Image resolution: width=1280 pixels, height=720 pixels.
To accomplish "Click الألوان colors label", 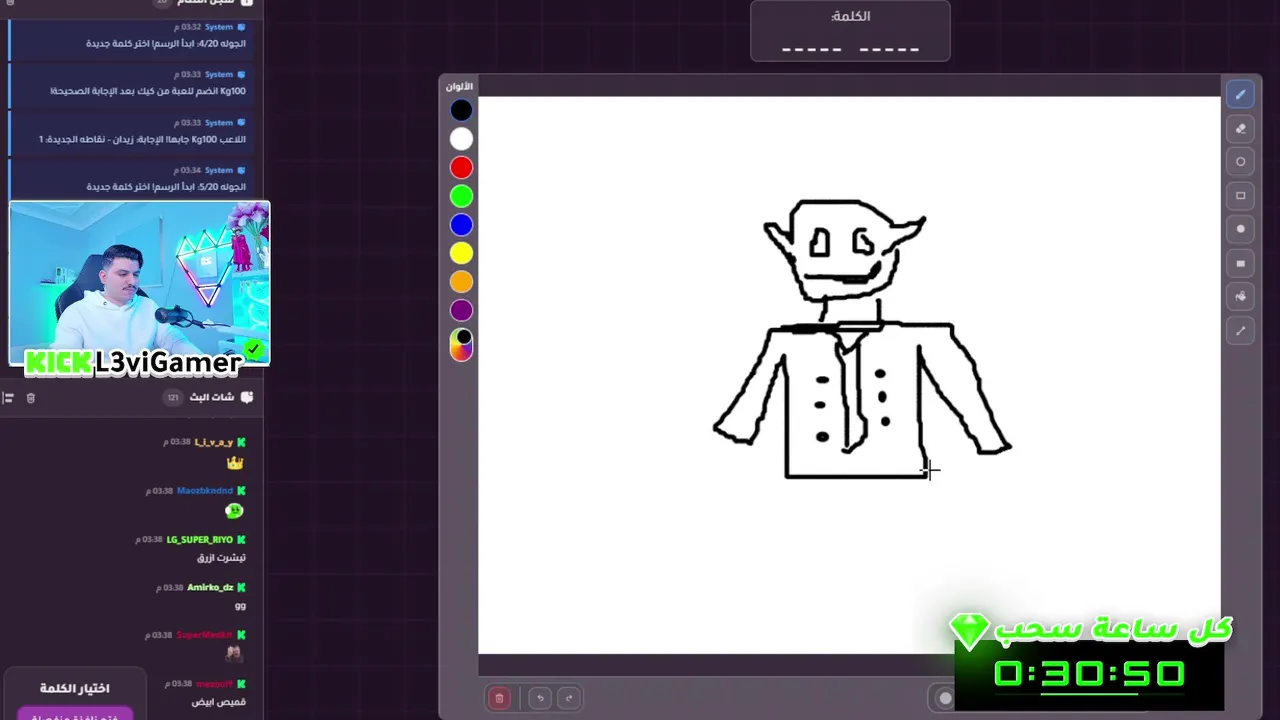I will [x=460, y=87].
